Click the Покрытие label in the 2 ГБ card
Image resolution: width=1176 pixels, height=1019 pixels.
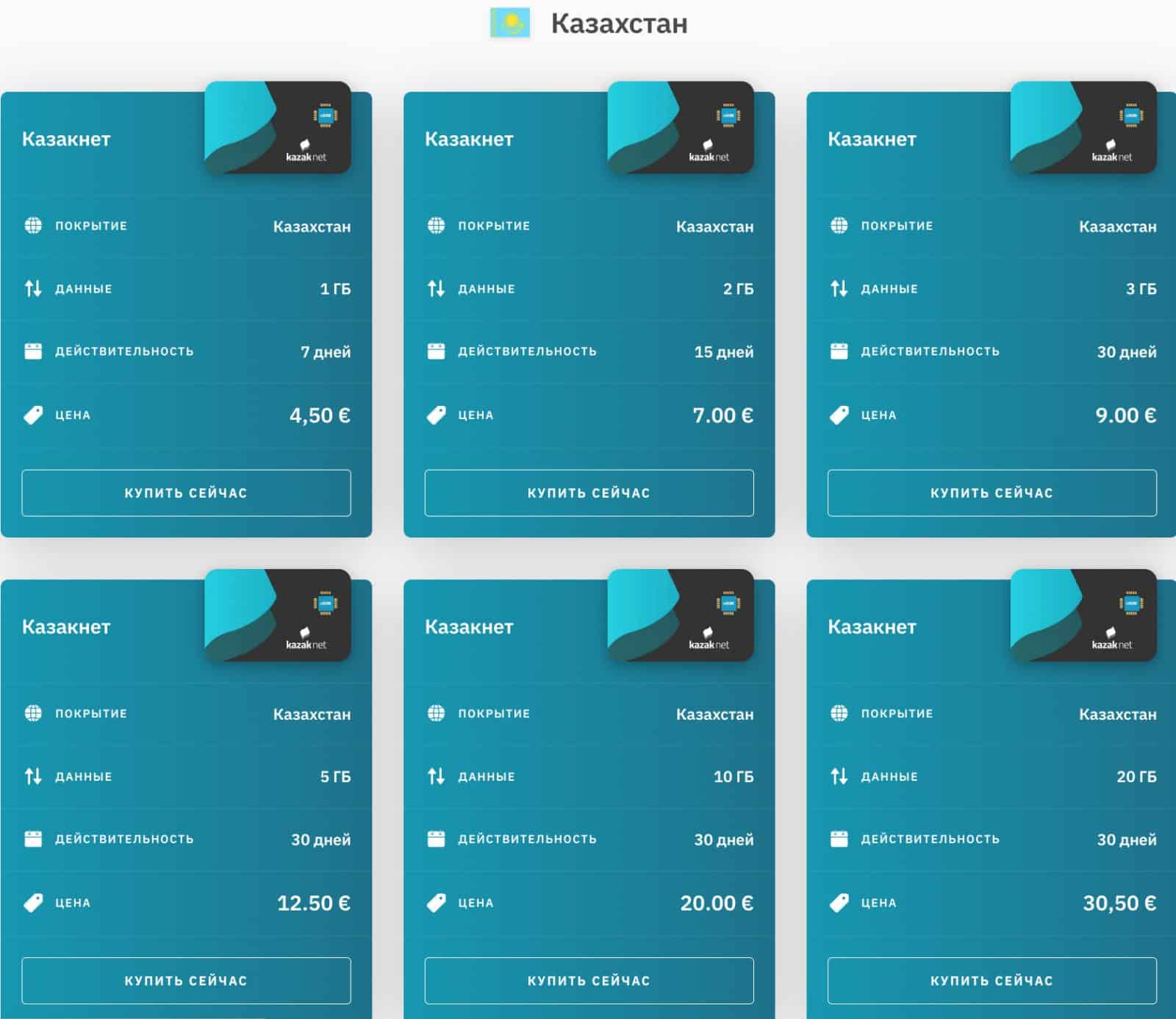click(494, 226)
